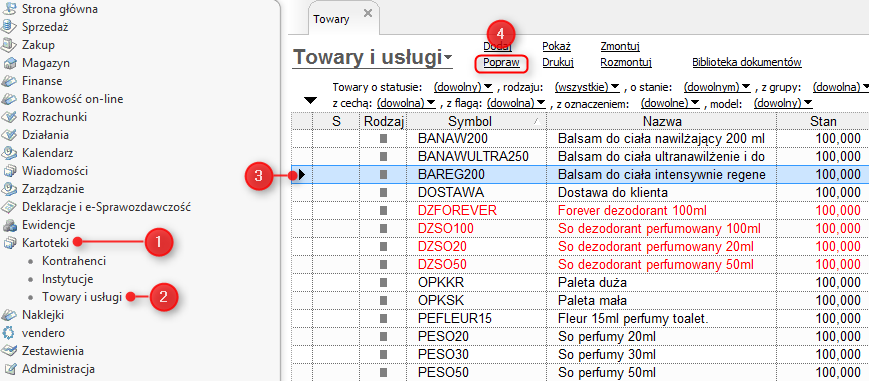Viewport: 869px width, 381px height.
Task: Click the Zmontuj link
Action: click(620, 46)
